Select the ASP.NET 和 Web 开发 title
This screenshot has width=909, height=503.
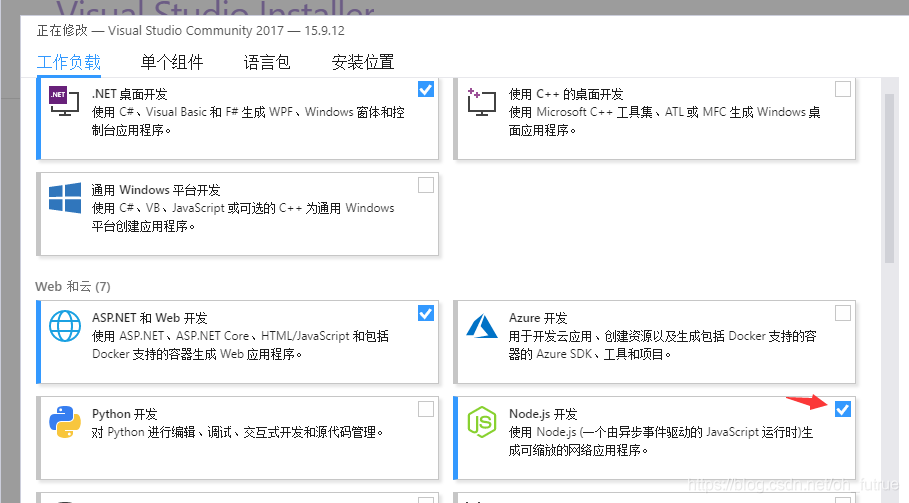150,318
